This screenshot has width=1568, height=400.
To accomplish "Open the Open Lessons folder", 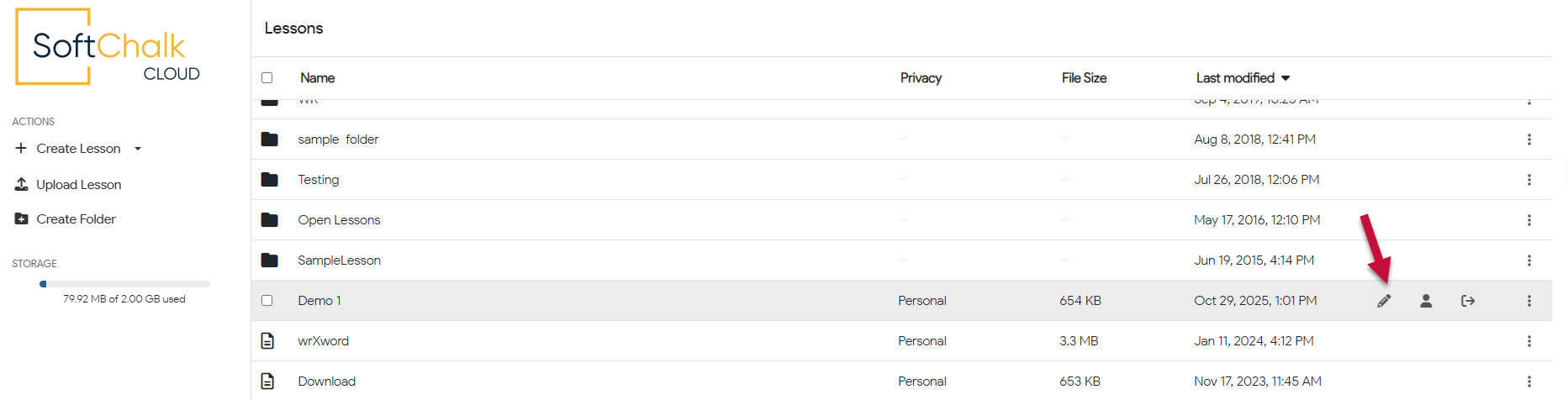I will 339,220.
